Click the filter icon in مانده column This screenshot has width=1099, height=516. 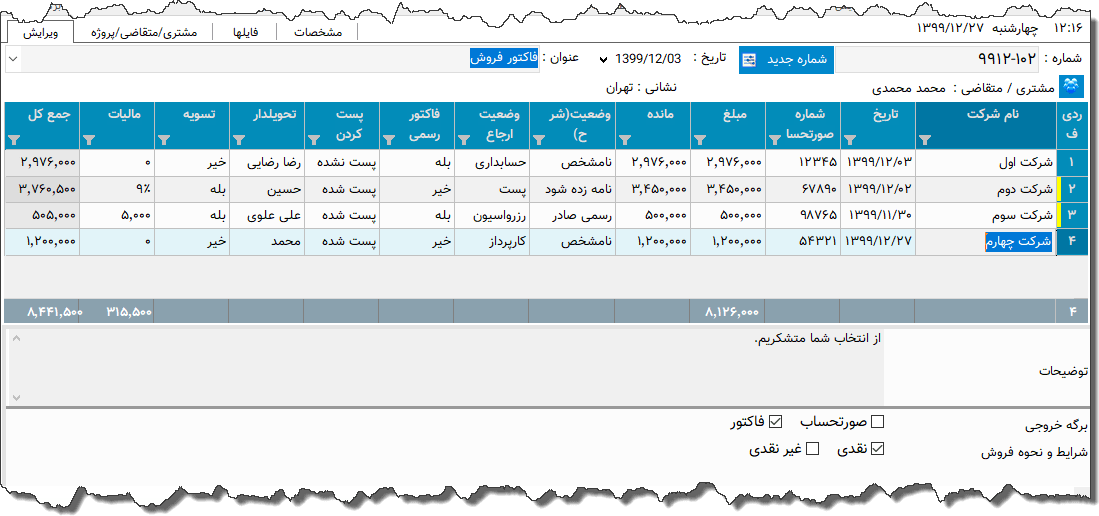pos(624,140)
